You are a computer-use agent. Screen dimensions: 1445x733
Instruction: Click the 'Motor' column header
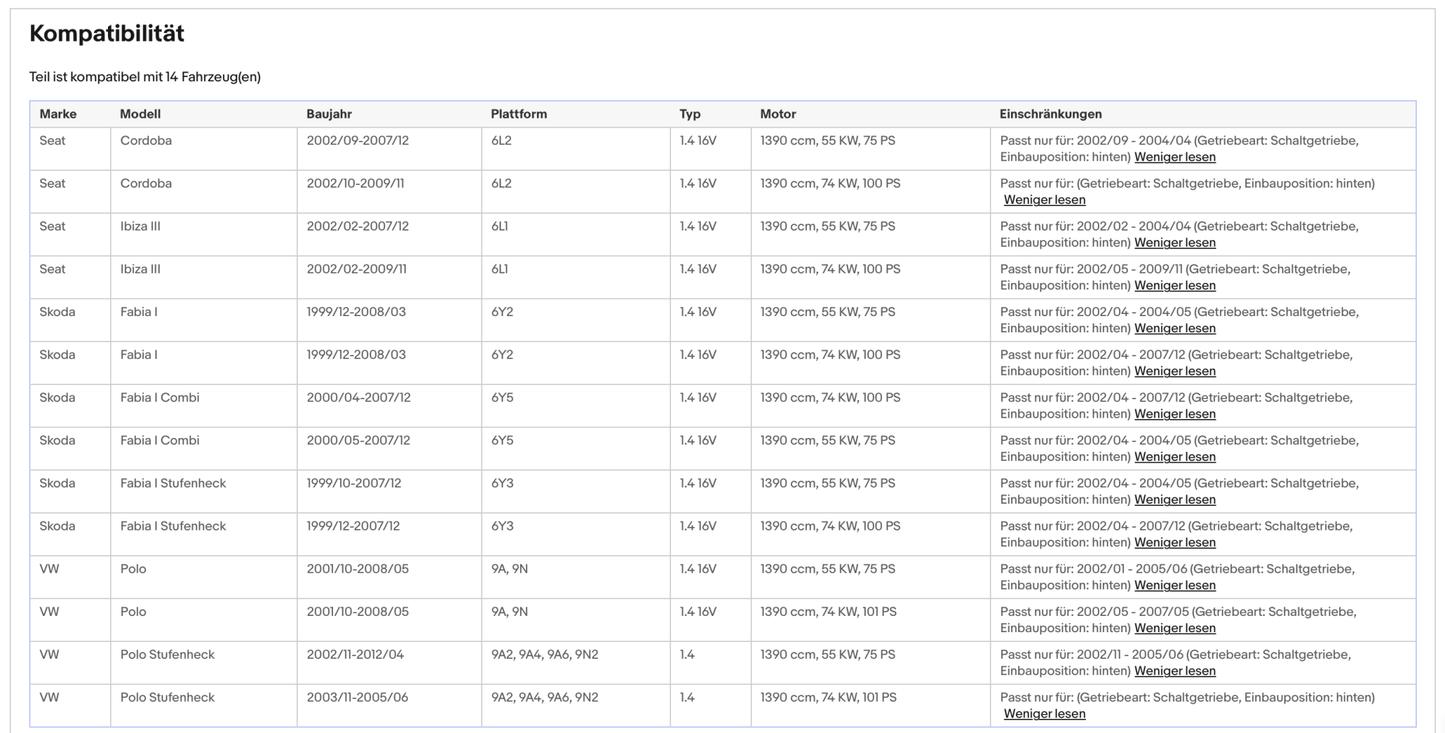778,114
